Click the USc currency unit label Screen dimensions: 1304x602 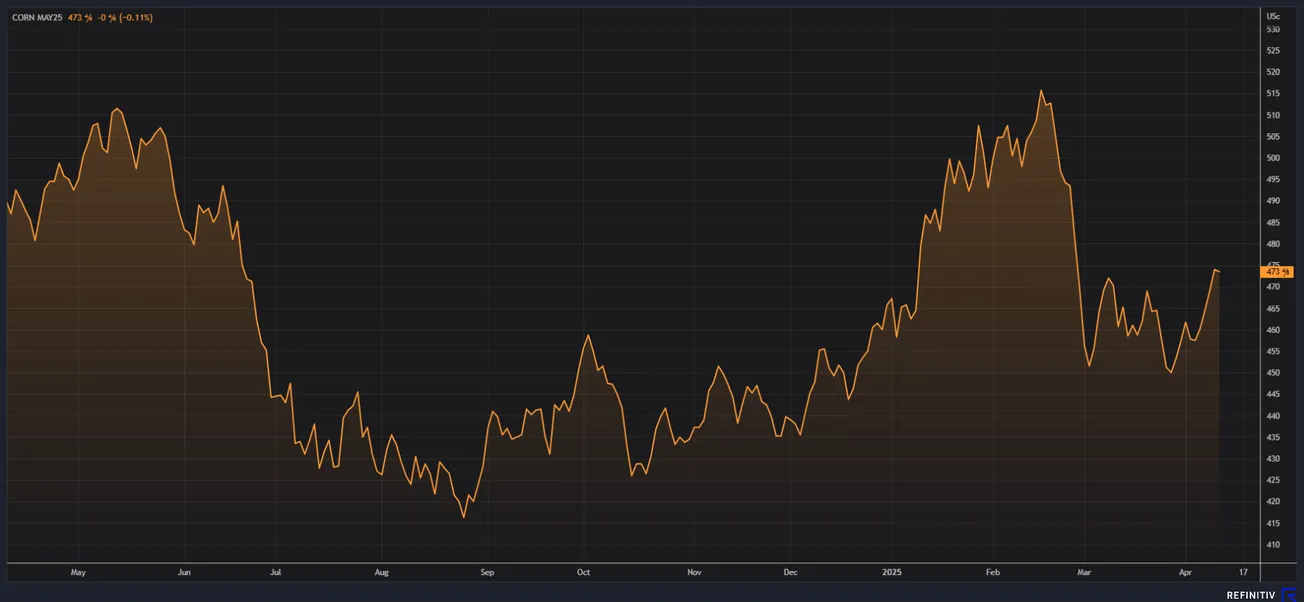pyautogui.click(x=1273, y=16)
